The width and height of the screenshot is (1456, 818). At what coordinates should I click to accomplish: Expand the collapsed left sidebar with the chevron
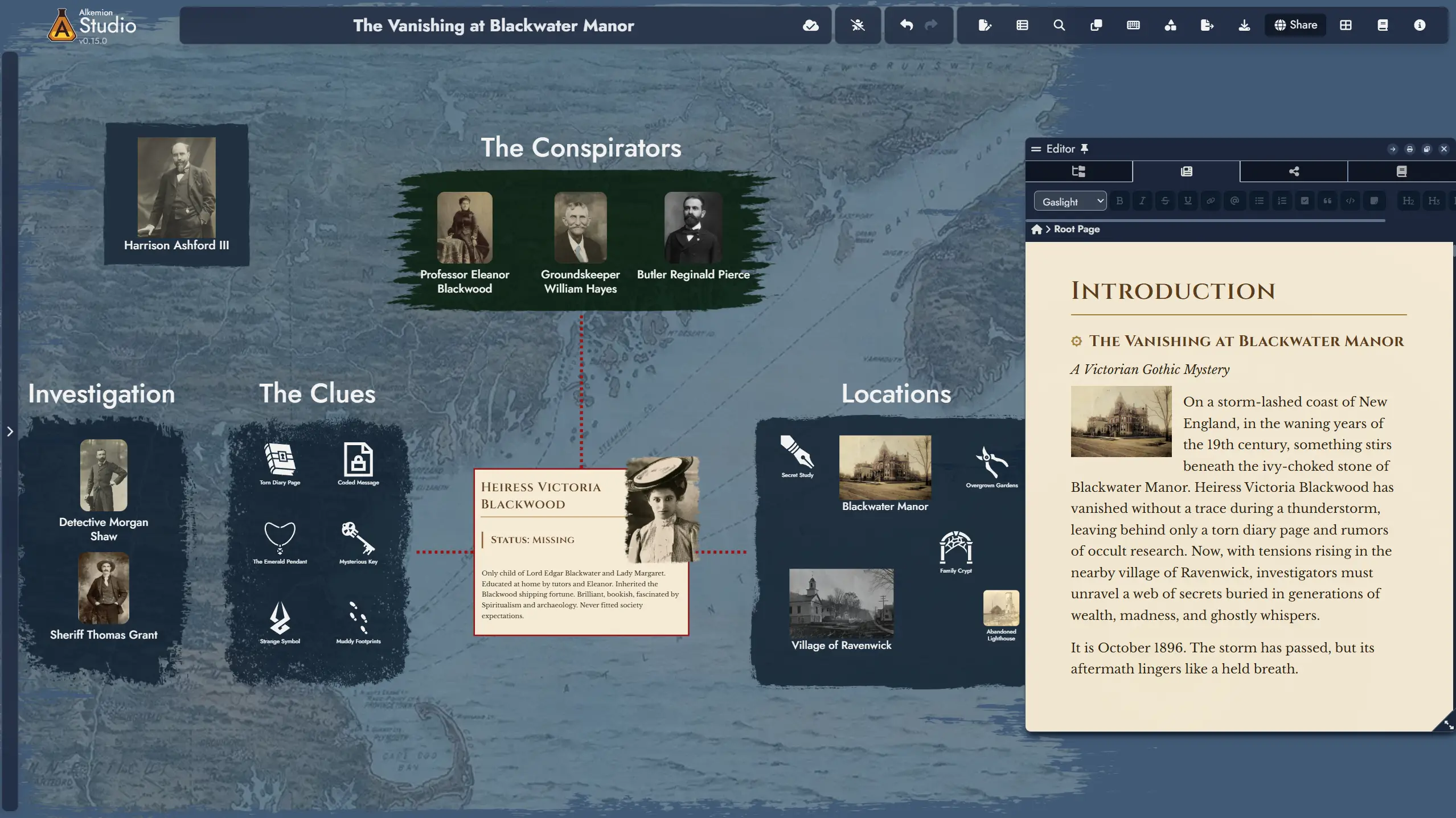[10, 431]
